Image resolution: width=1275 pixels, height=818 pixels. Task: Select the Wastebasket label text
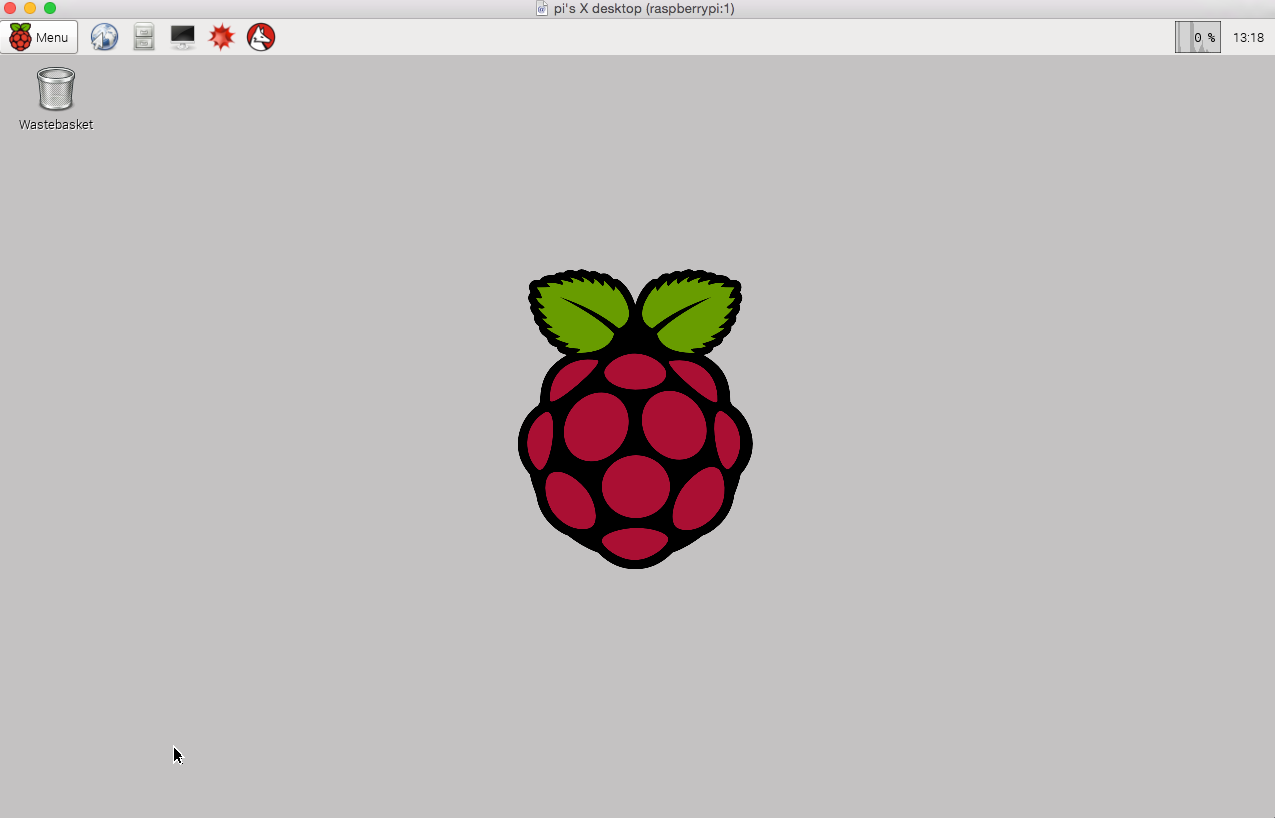55,126
